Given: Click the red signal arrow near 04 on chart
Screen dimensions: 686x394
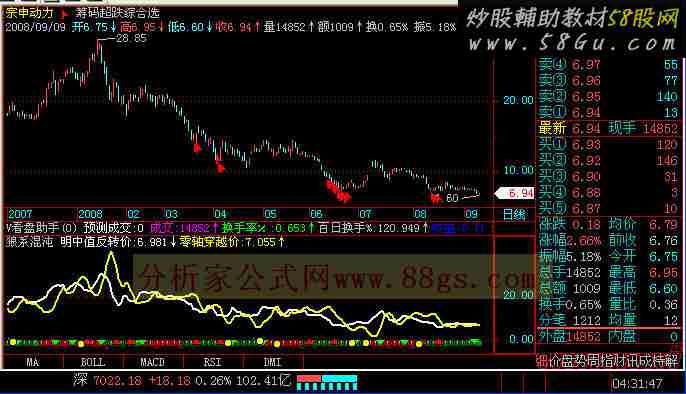Looking at the screenshot, I should 220,167.
